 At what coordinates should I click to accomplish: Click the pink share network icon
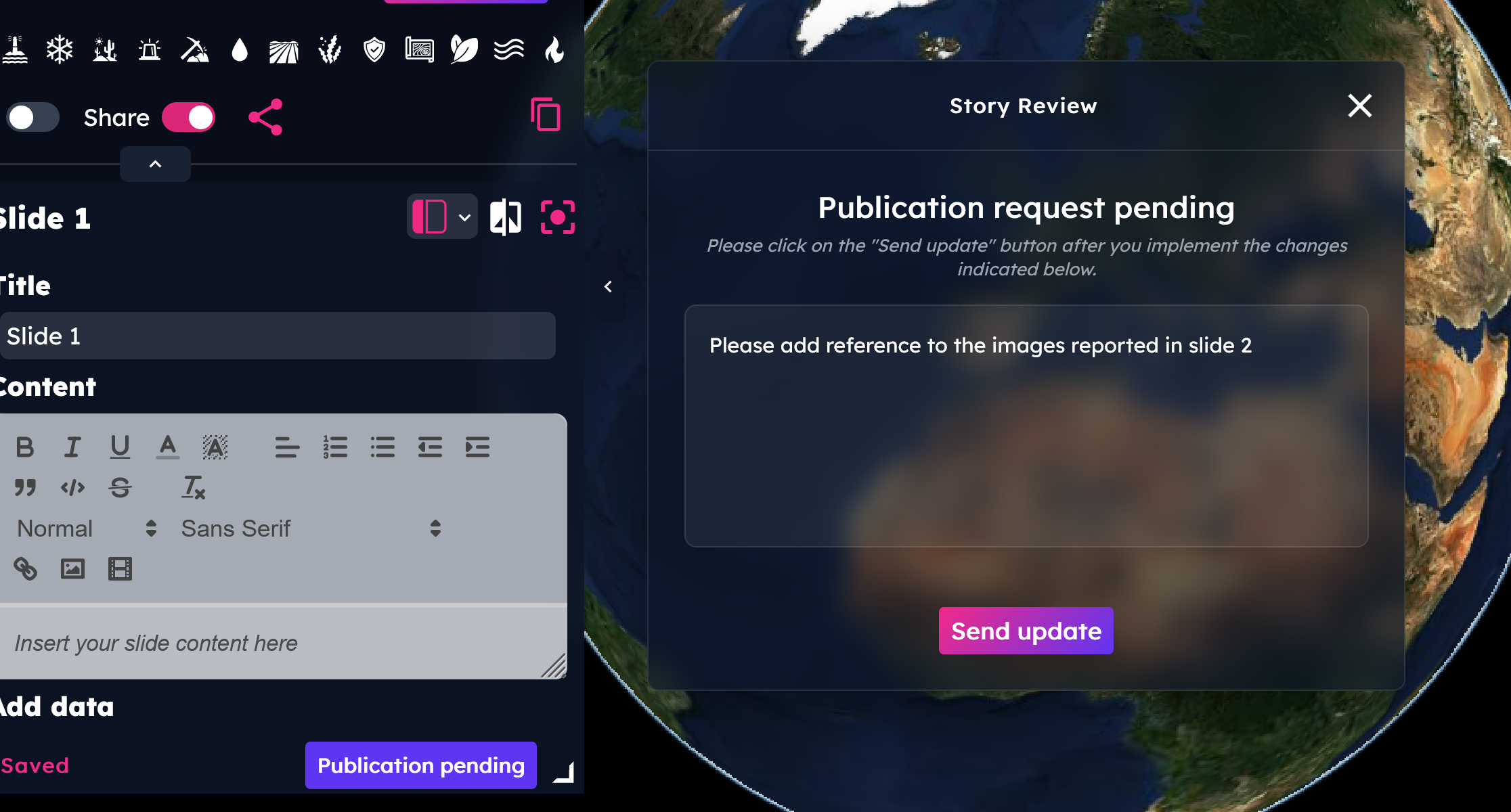[265, 118]
